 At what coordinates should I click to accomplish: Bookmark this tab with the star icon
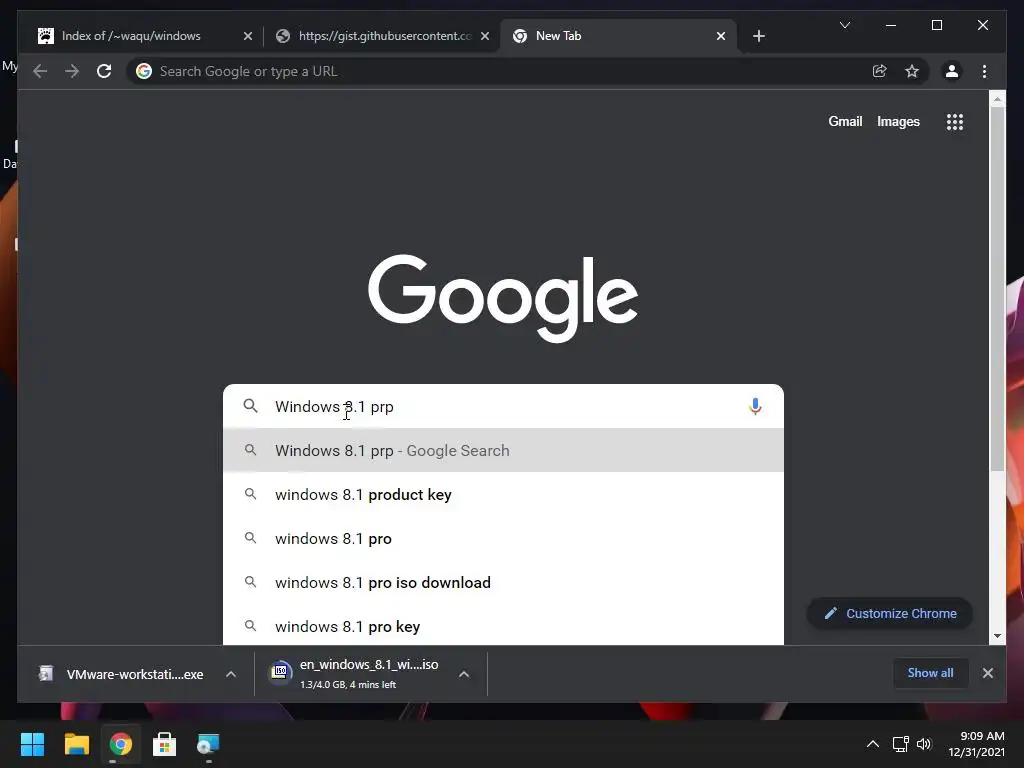(912, 71)
